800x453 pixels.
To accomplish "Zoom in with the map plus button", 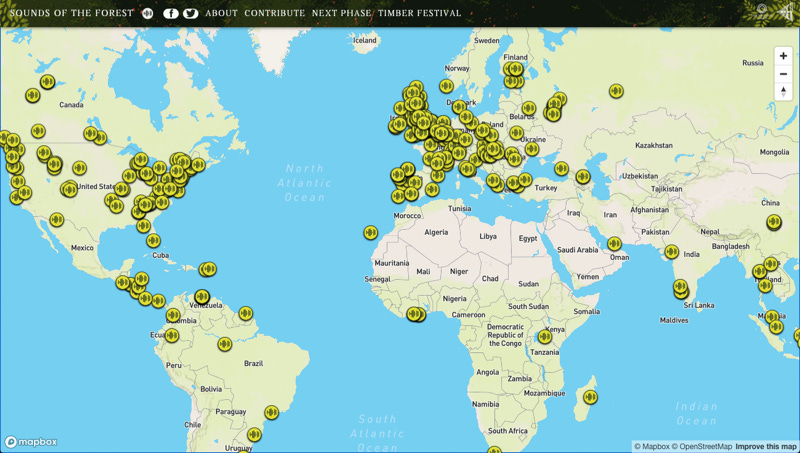I will (783, 56).
